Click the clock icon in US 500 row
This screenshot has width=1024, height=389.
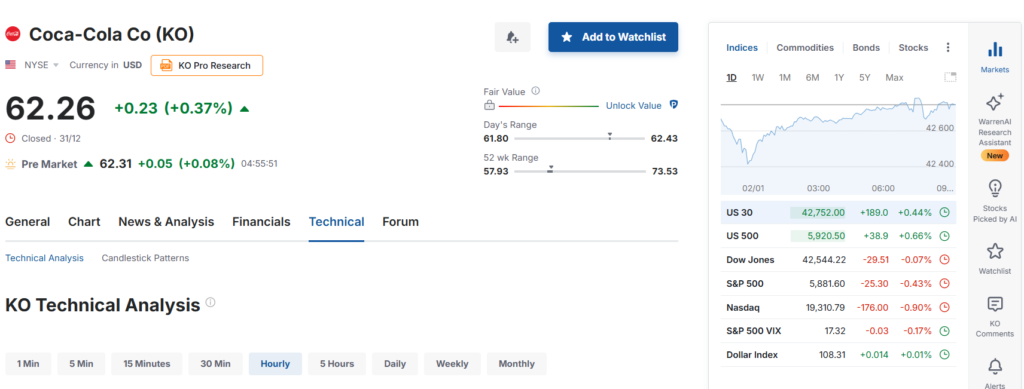point(944,236)
